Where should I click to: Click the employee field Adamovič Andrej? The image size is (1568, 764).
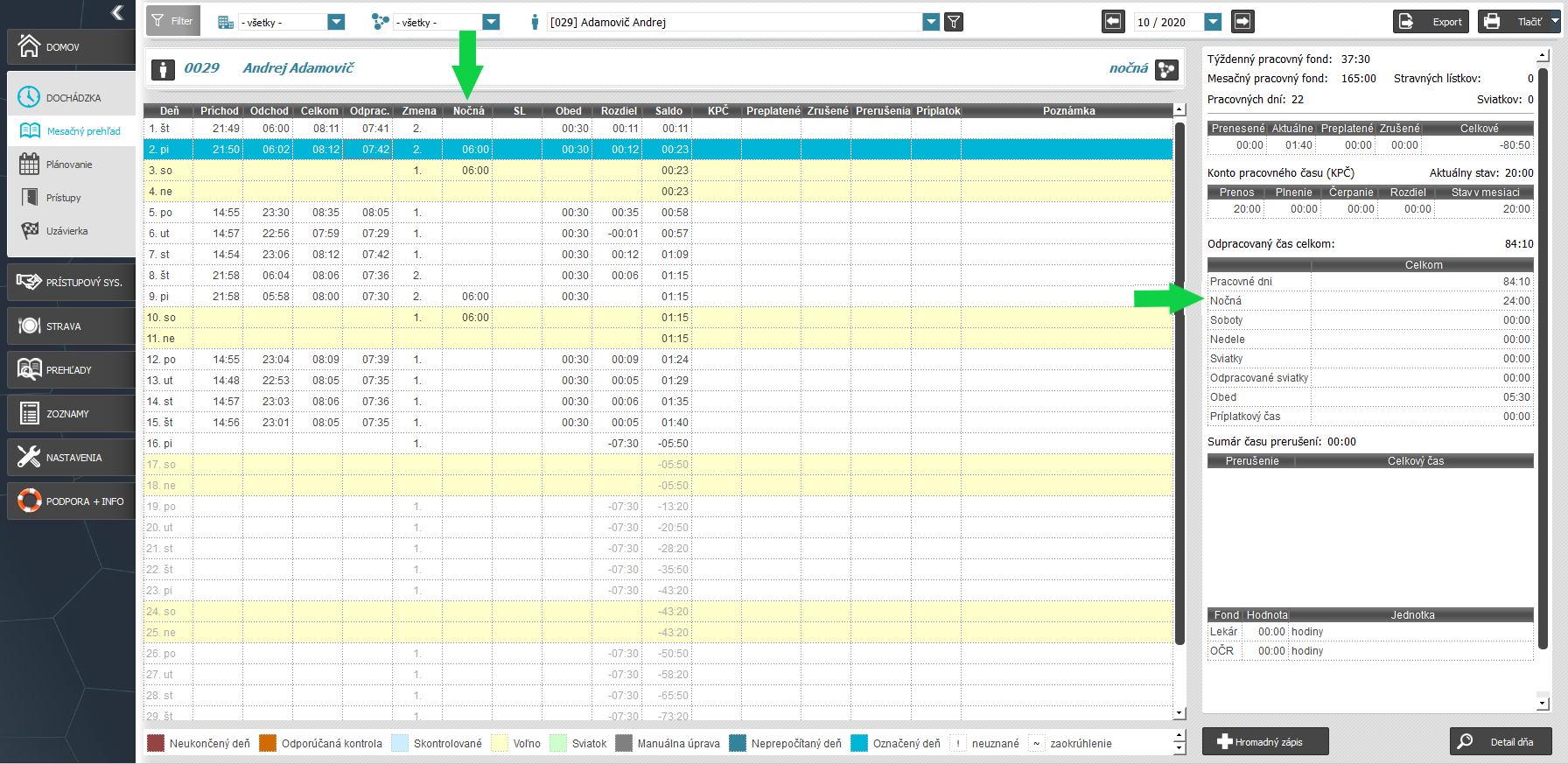pos(734,22)
